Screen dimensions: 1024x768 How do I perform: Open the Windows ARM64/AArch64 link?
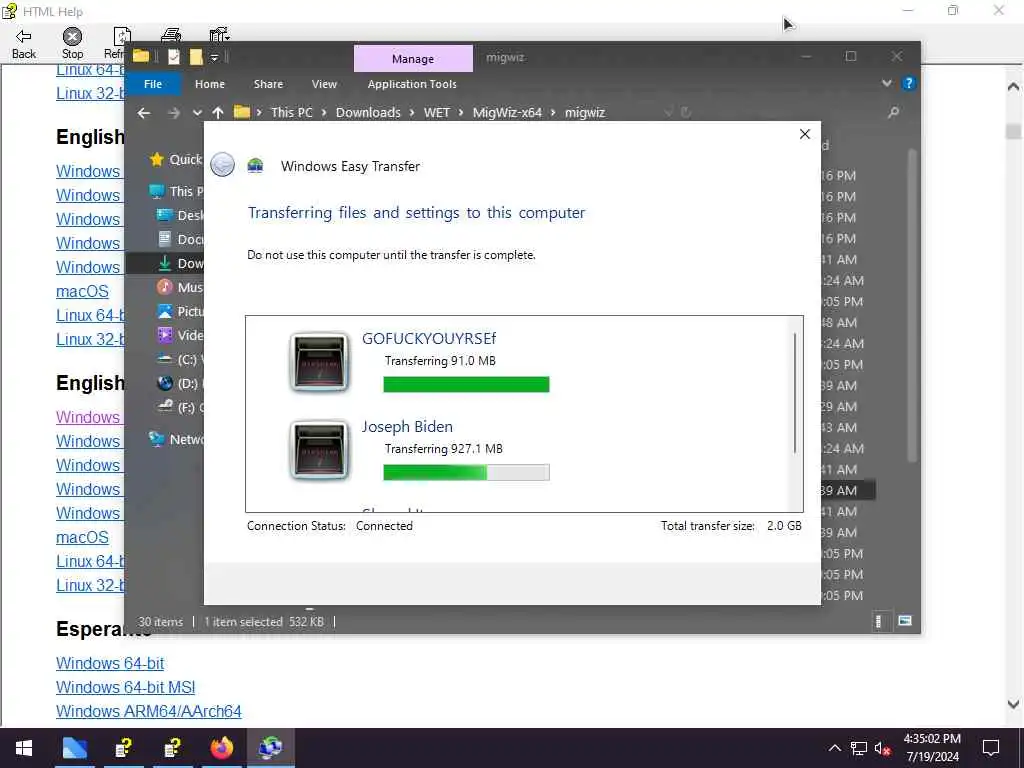(x=148, y=711)
